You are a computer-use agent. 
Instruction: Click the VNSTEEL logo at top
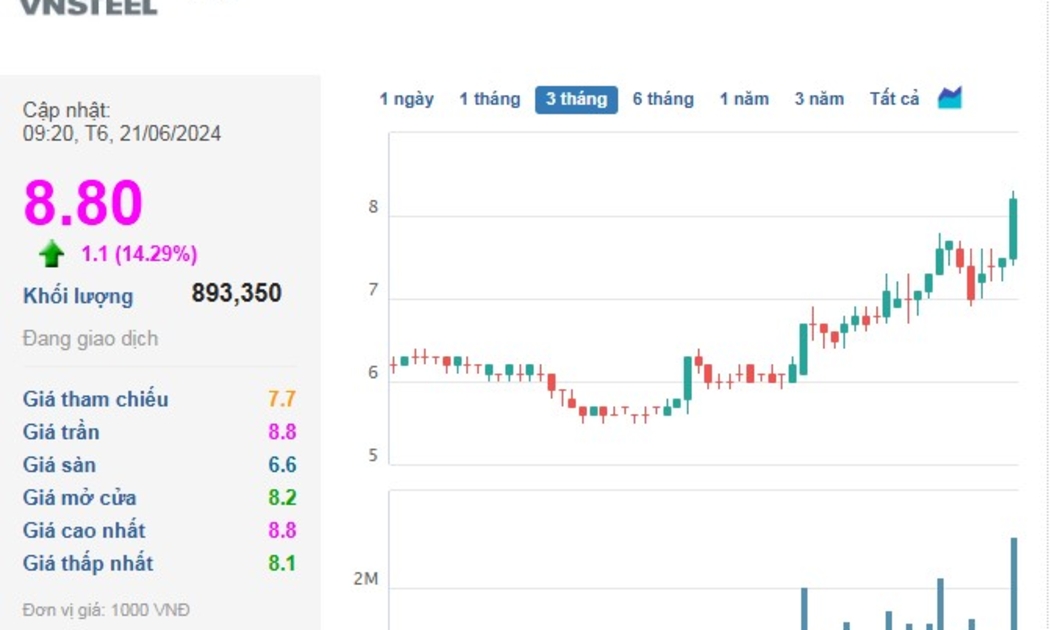88,7
